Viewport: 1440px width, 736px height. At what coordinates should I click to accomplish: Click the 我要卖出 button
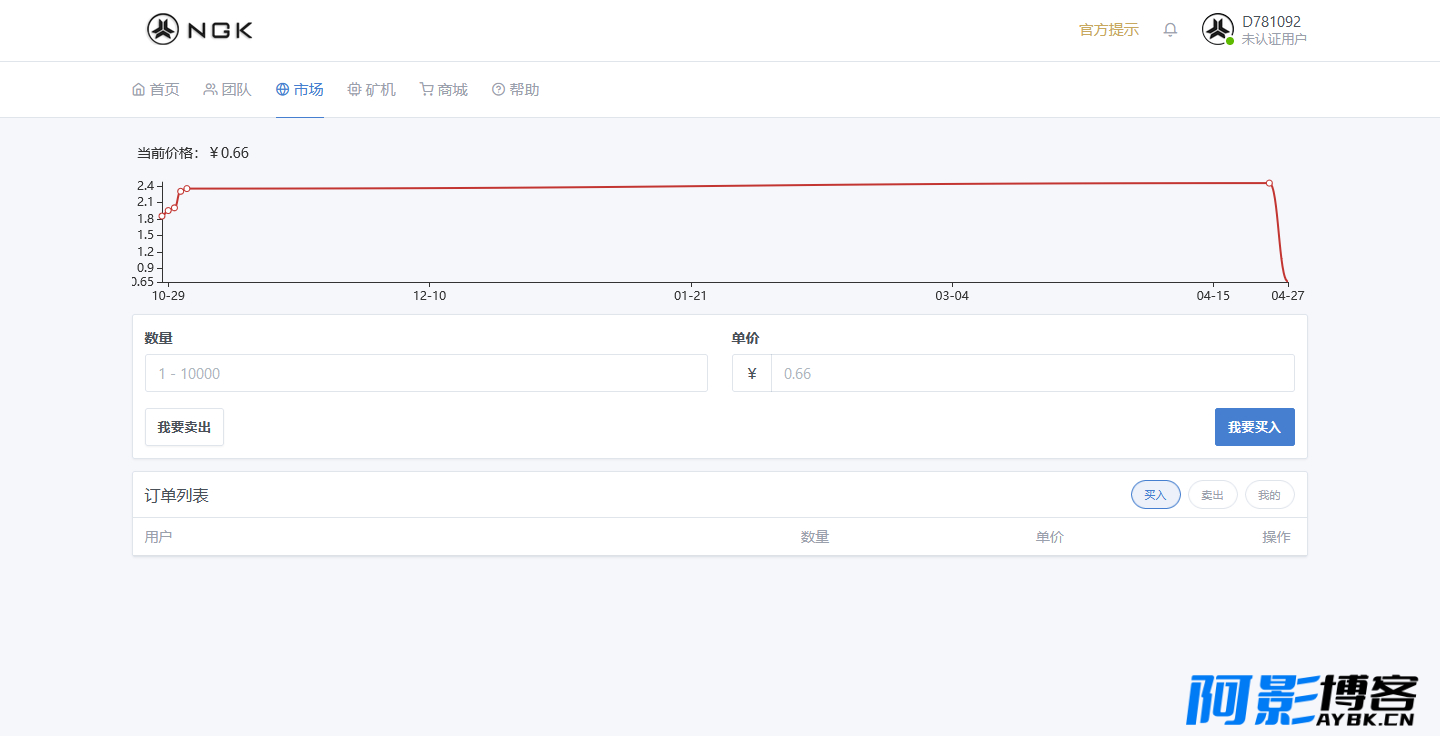pos(184,427)
